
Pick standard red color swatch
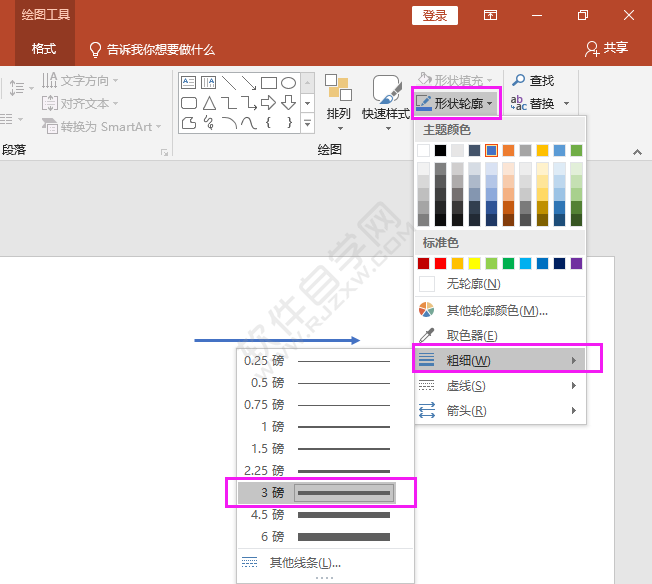pos(440,263)
